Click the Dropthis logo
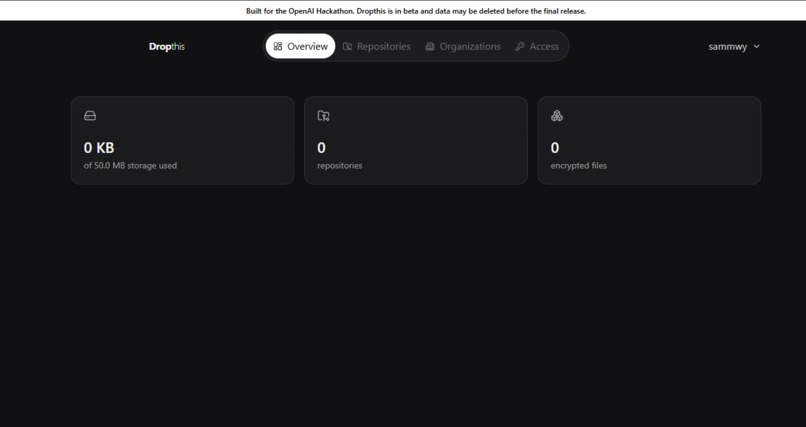The height and width of the screenshot is (427, 806). [167, 46]
